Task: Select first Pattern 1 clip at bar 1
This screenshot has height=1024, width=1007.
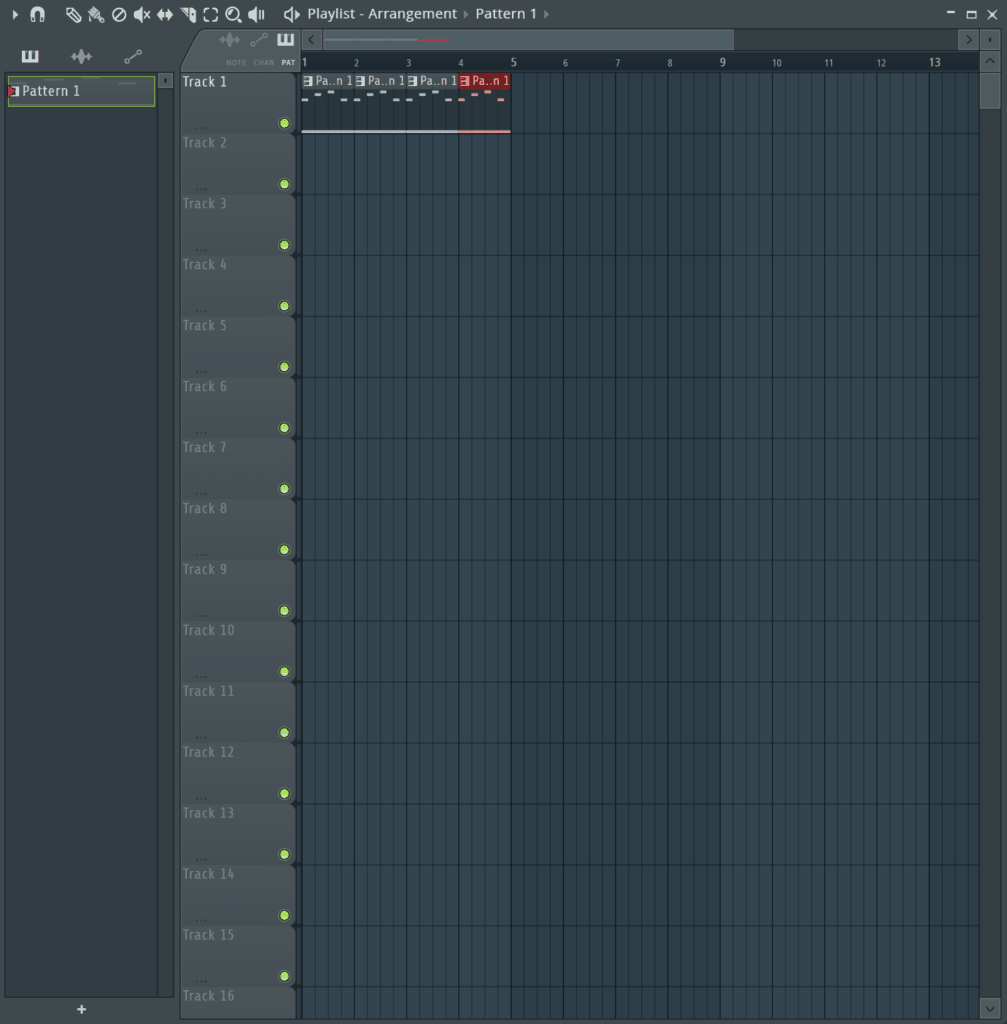Action: tap(328, 103)
